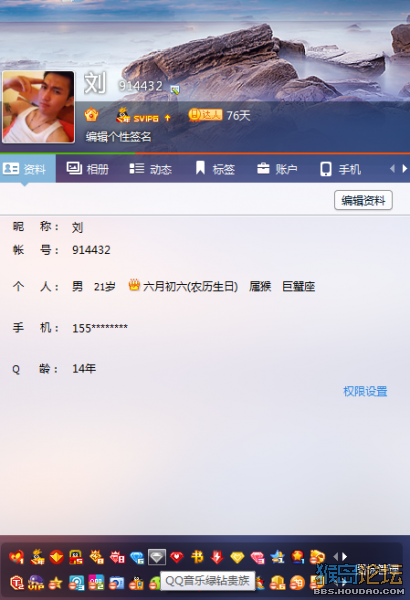The image size is (410, 600).
Task: Open the 动态 tab
Action: pos(150,169)
